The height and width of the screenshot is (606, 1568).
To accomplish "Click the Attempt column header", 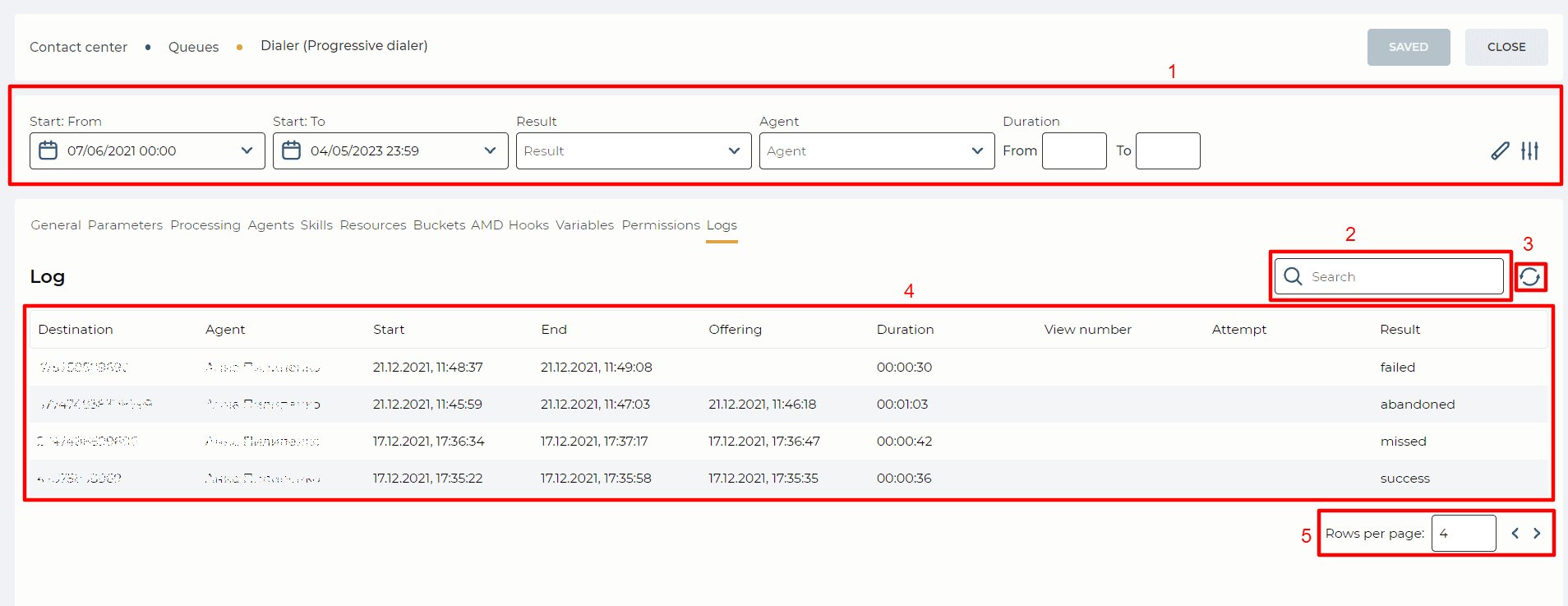I will tap(1238, 329).
